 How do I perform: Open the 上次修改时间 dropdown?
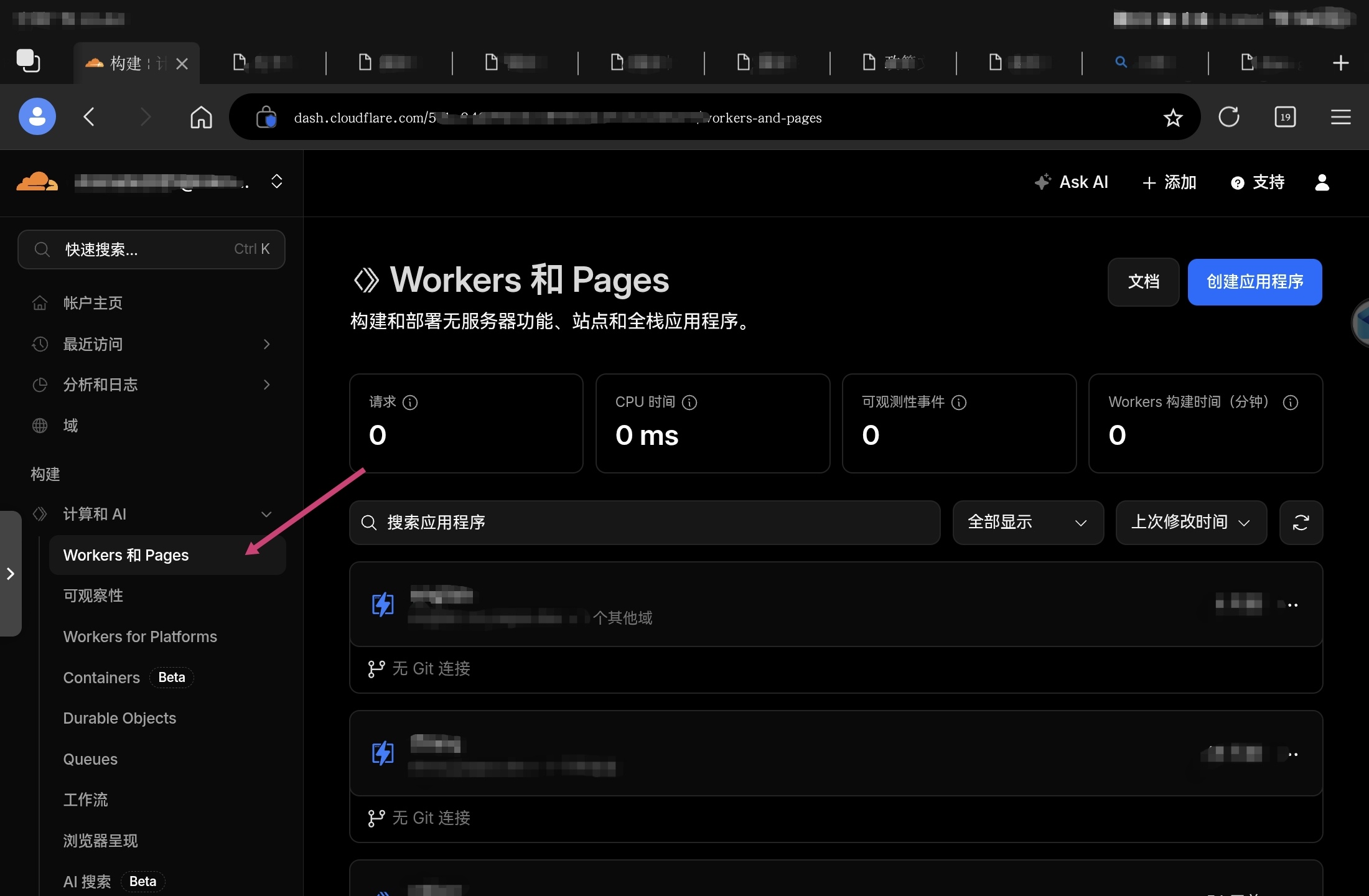pos(1190,523)
